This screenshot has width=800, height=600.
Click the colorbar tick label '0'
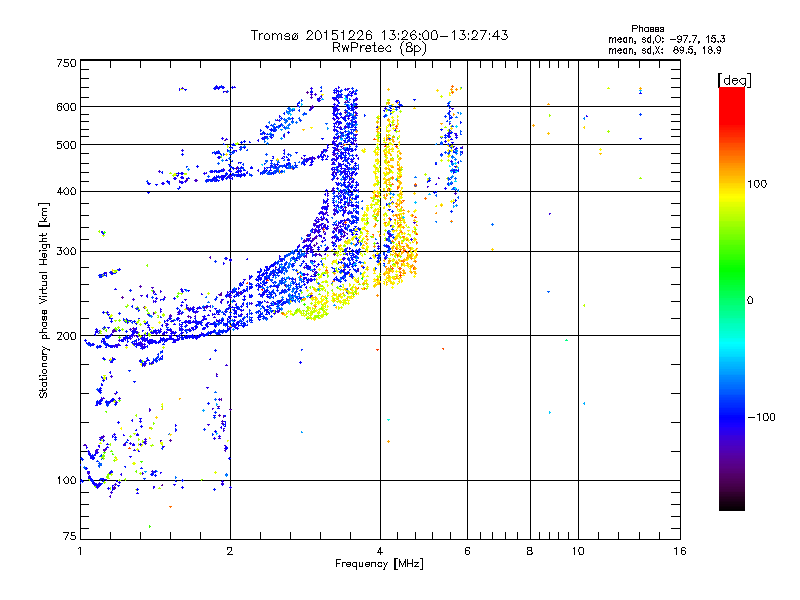tap(750, 300)
